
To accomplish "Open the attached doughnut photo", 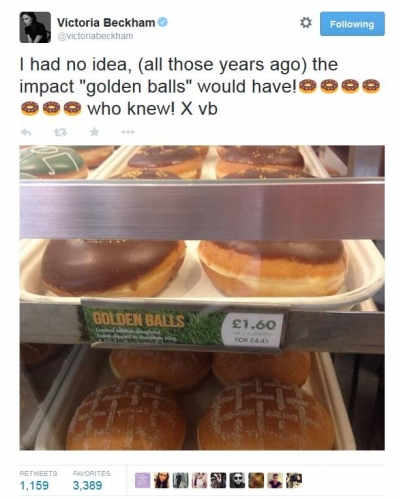I will click(x=202, y=298).
